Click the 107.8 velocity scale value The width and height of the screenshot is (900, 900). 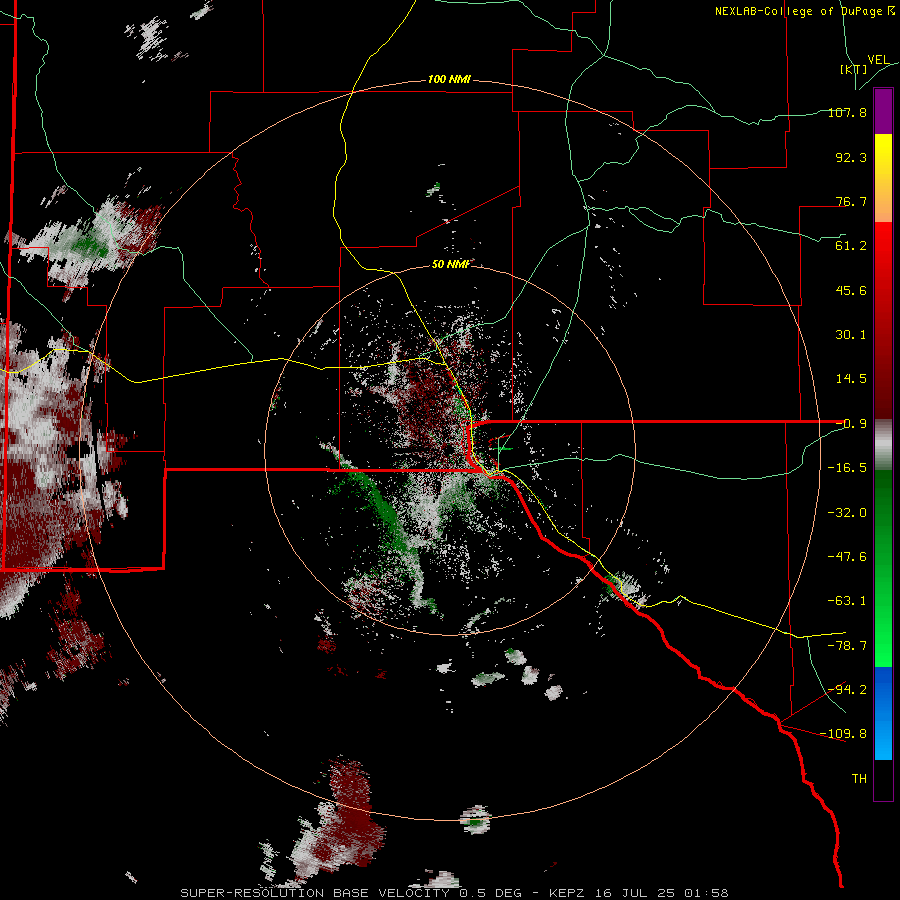click(847, 112)
